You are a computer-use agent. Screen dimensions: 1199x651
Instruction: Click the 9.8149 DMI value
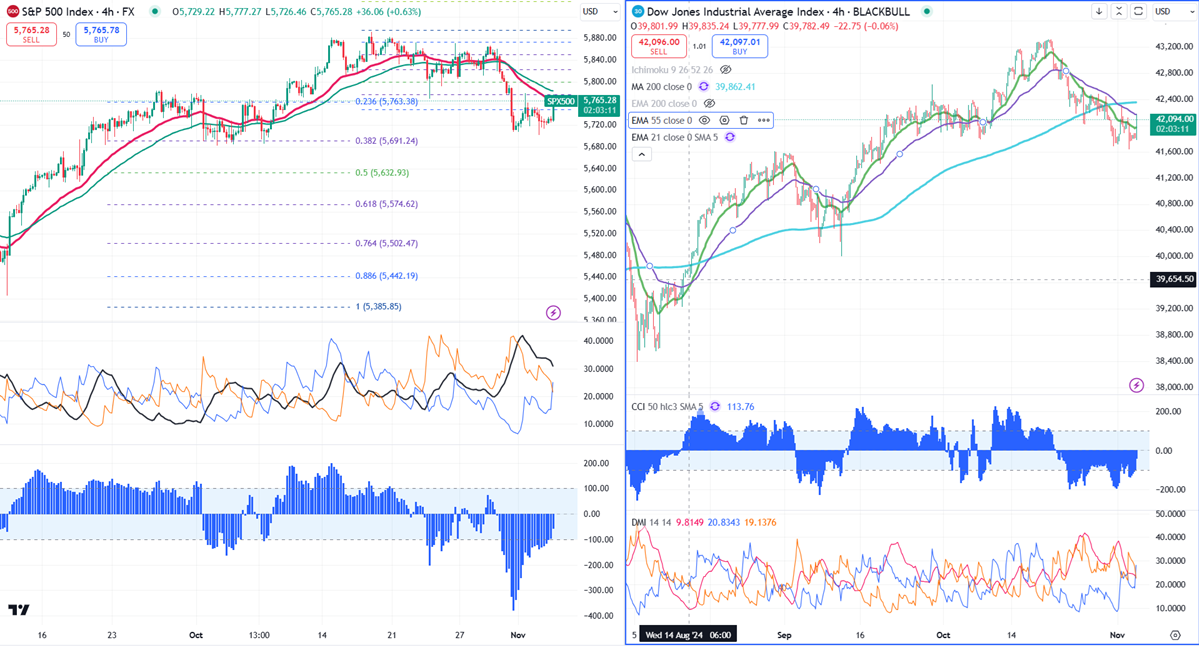689,522
